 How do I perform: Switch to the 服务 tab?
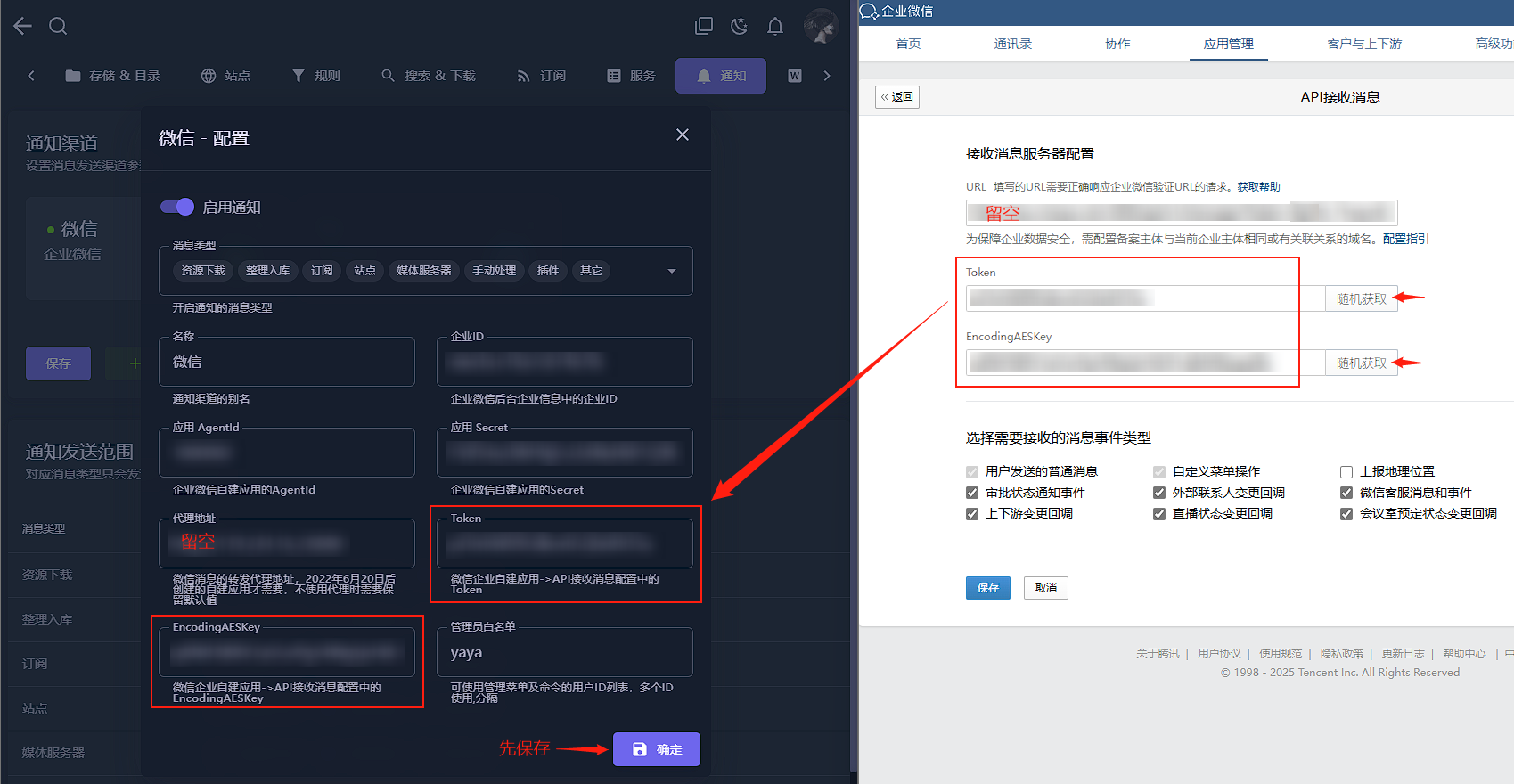pyautogui.click(x=631, y=76)
